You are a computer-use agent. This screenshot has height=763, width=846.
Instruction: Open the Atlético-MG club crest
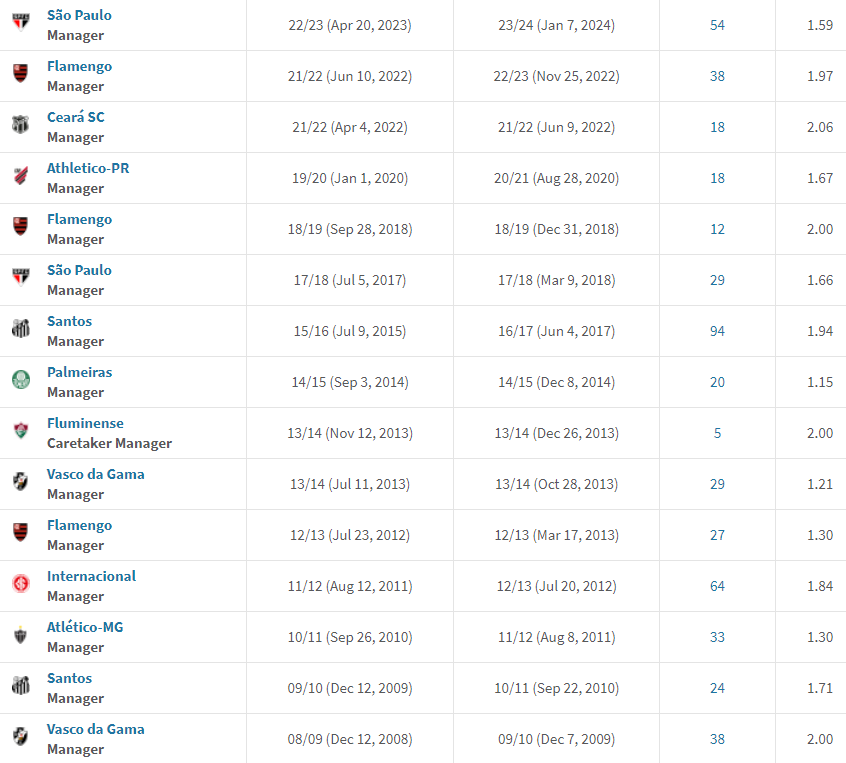tap(20, 636)
